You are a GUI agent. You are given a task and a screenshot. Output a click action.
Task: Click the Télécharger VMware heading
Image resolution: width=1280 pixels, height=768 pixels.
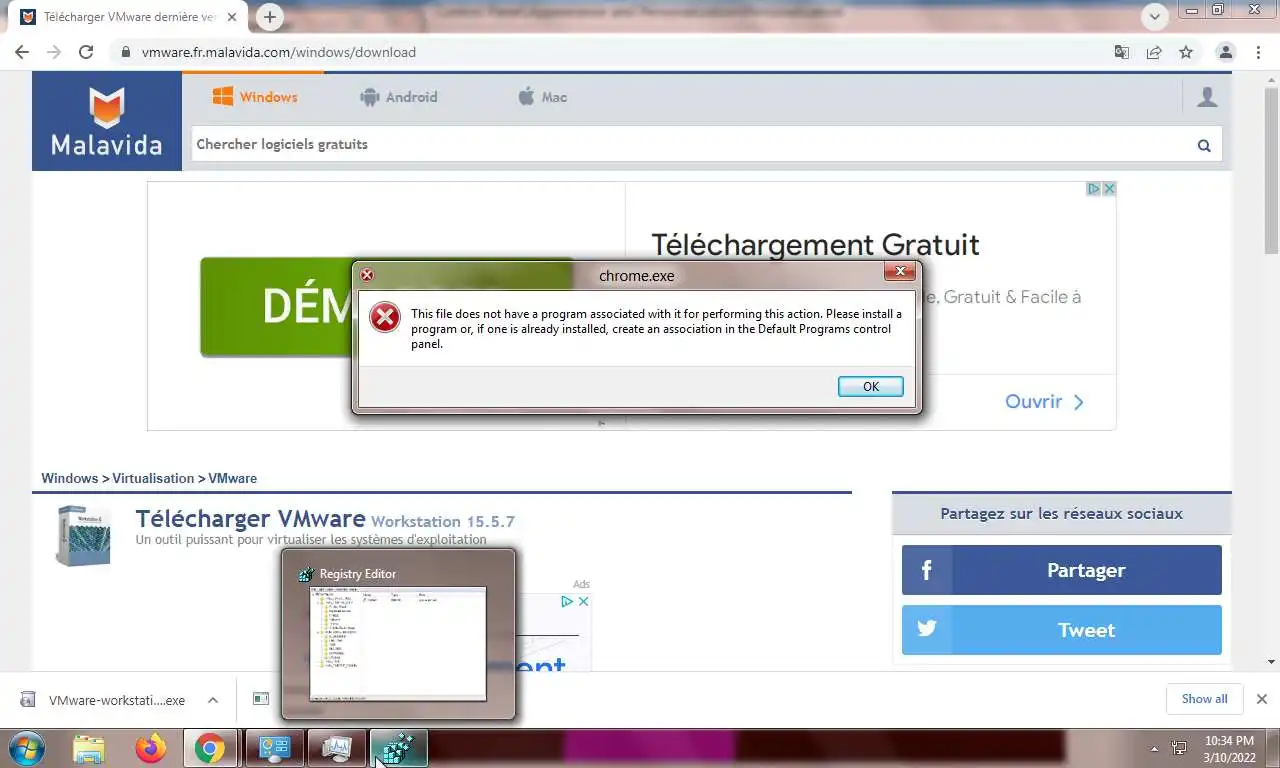click(250, 519)
